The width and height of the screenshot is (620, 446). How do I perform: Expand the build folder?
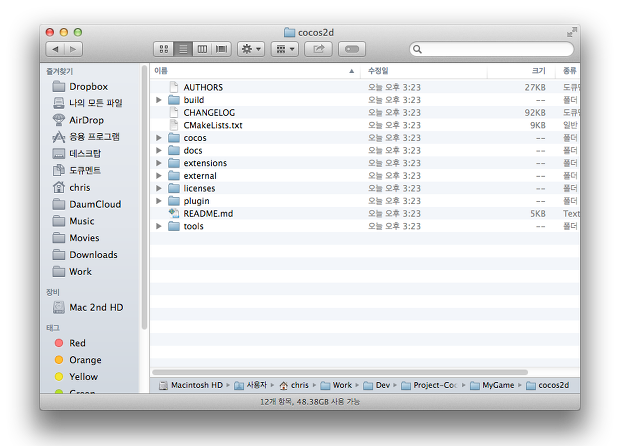(x=159, y=100)
